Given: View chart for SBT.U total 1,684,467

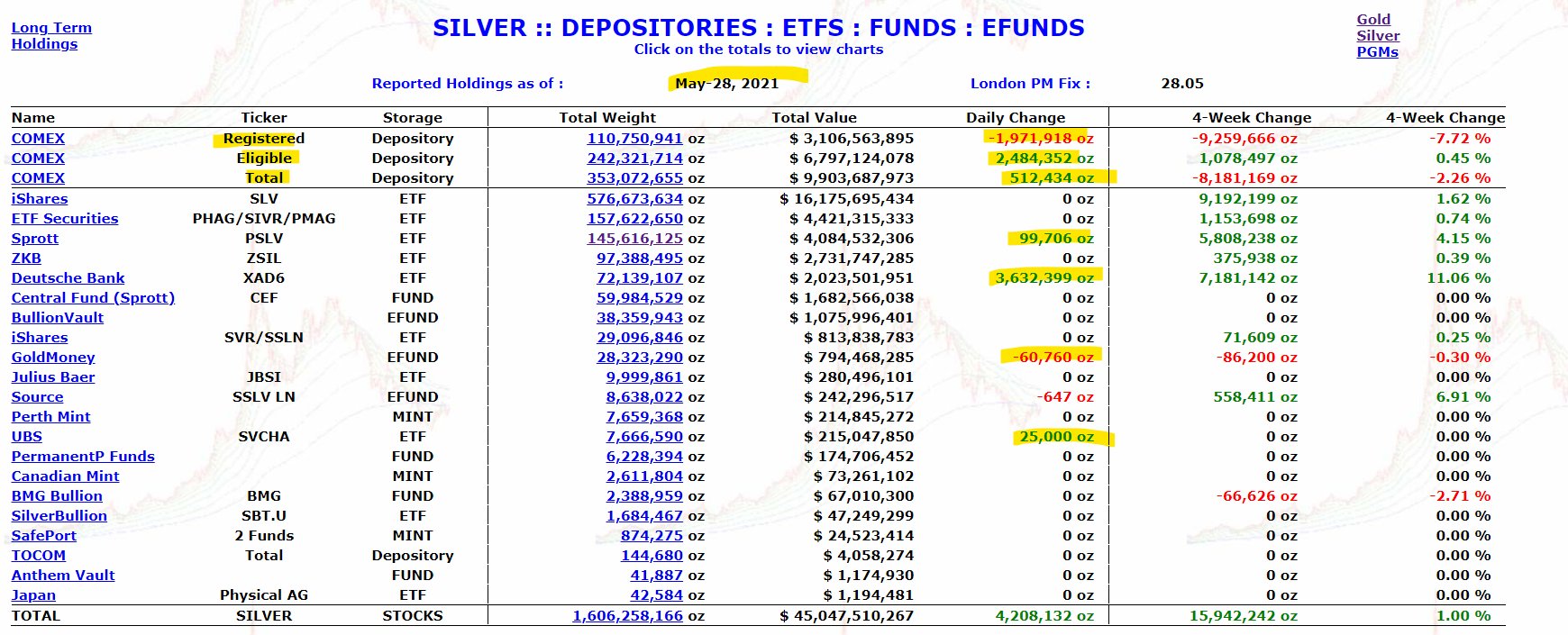Looking at the screenshot, I should pos(645,516).
